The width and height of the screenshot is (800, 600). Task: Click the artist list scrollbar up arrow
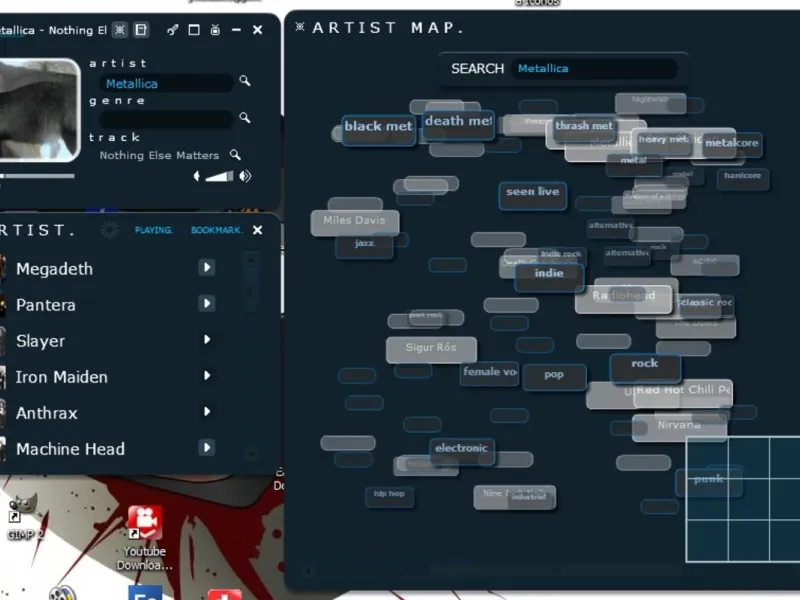(x=251, y=260)
